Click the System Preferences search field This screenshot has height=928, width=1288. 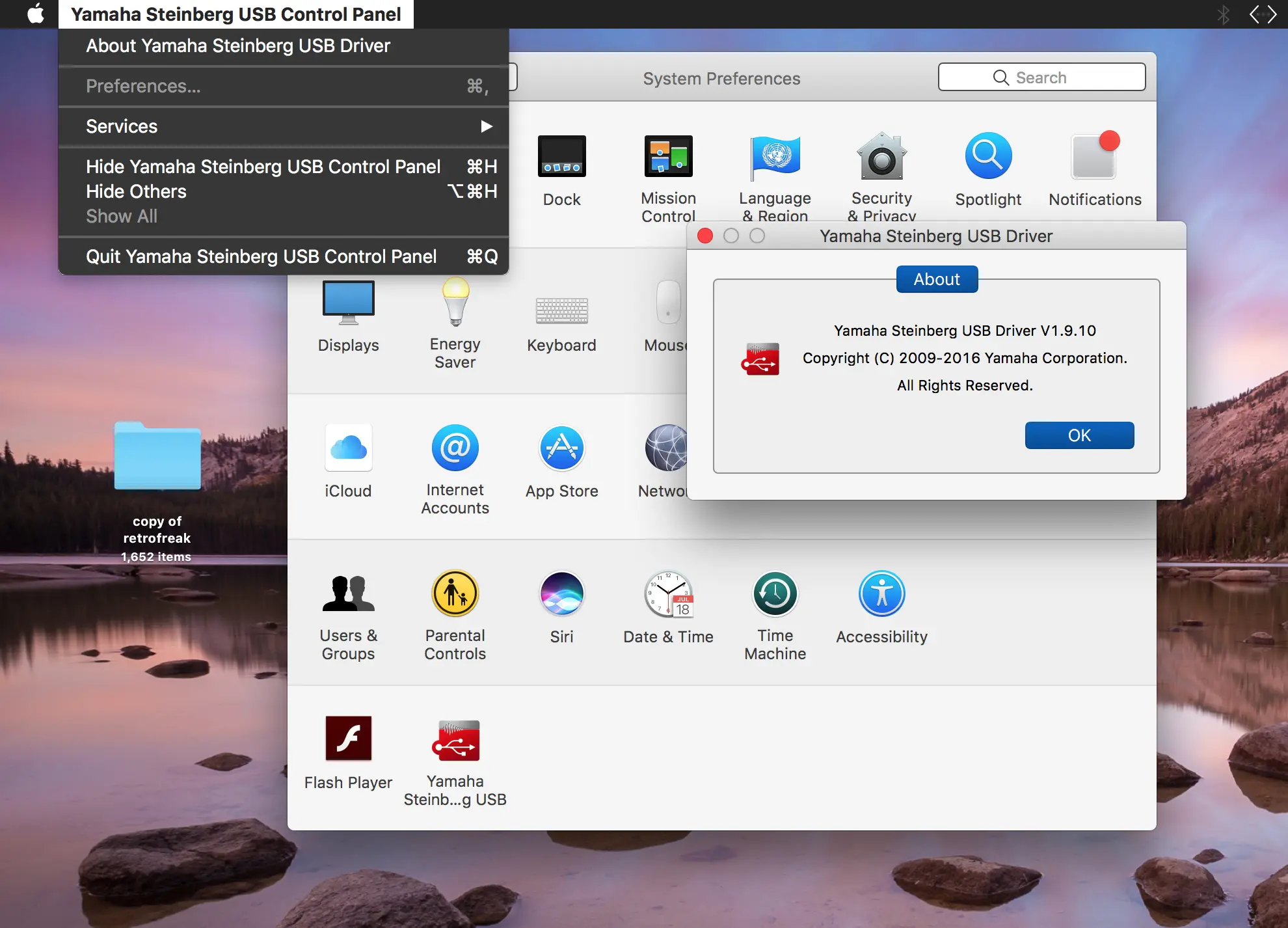[x=1041, y=77]
